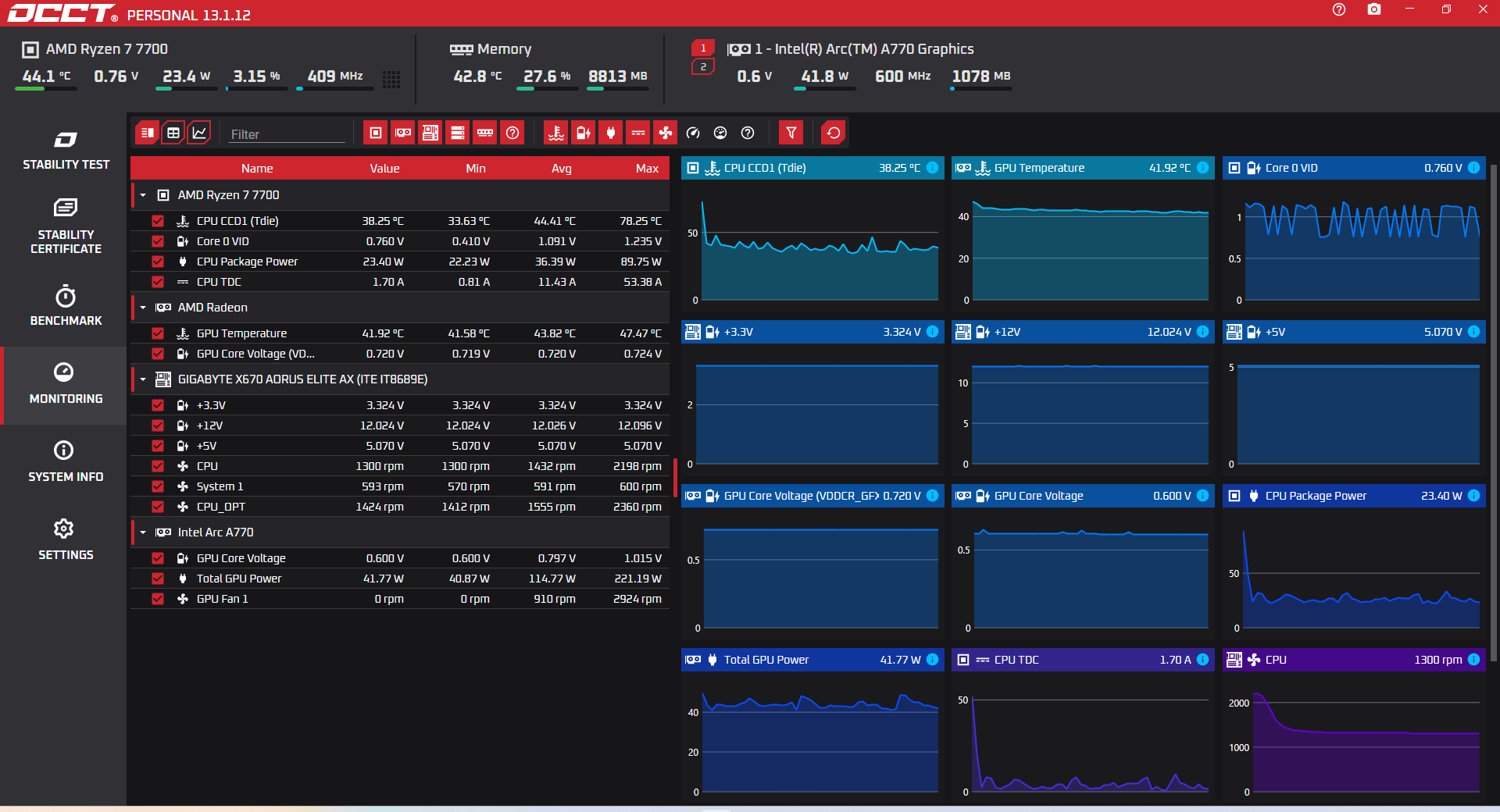Collapse the Intel Arc A770 group
The width and height of the screenshot is (1500, 812).
pos(143,532)
